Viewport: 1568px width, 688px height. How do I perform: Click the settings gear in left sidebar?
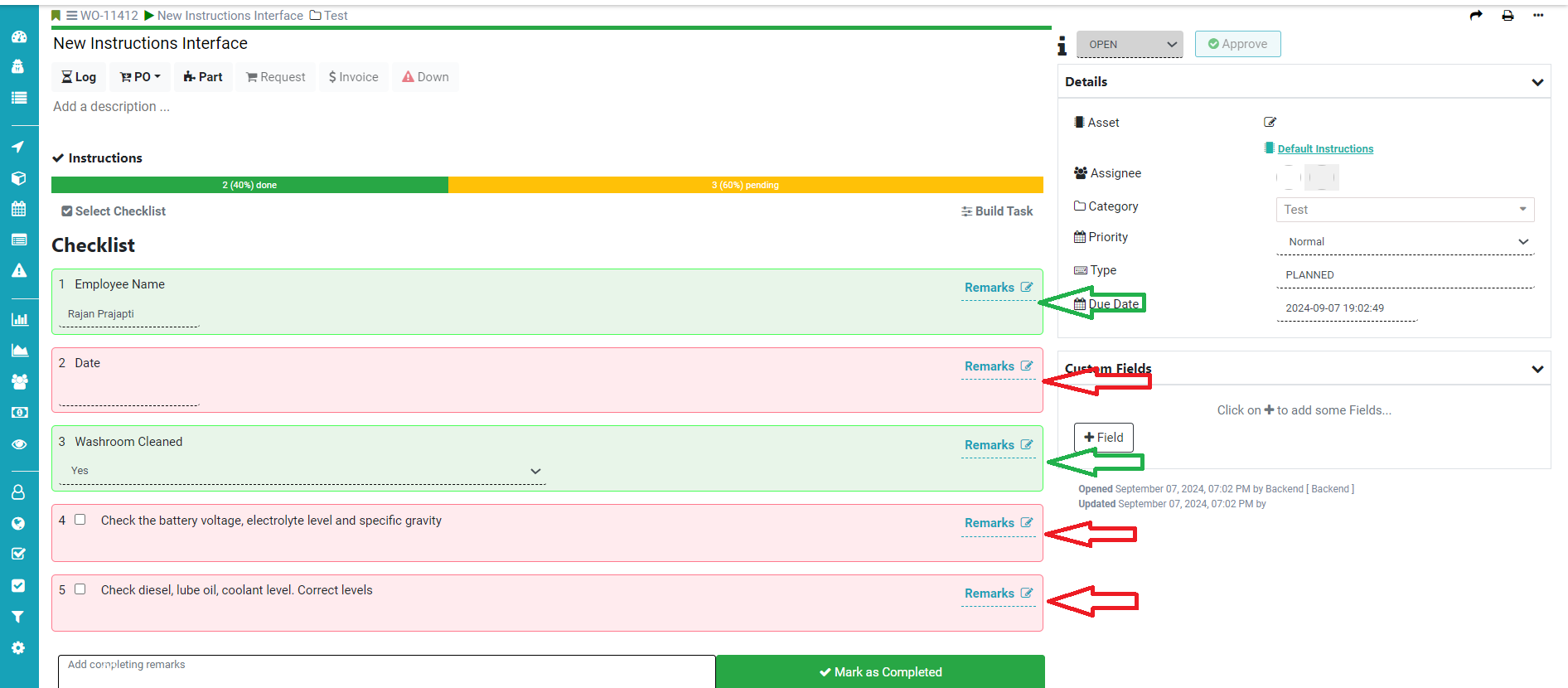tap(18, 648)
